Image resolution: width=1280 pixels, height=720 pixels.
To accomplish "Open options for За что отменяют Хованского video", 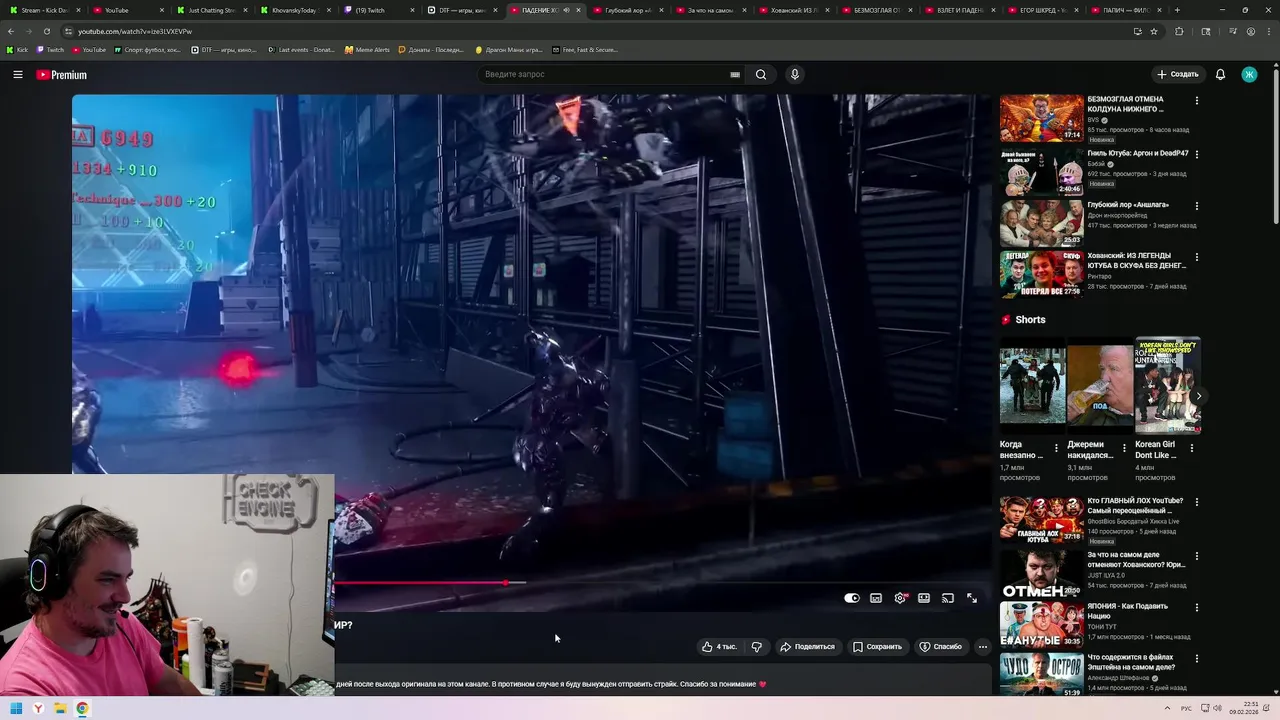I will (x=1196, y=555).
